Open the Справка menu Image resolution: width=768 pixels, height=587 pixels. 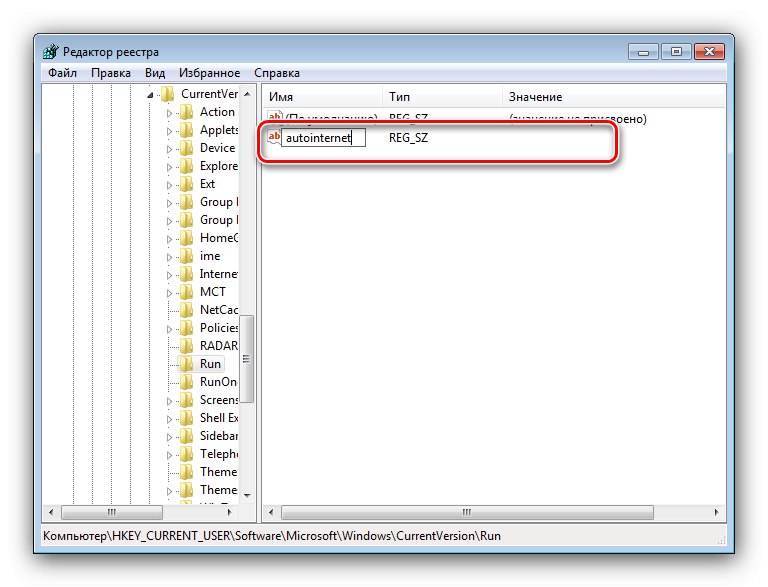pos(277,73)
